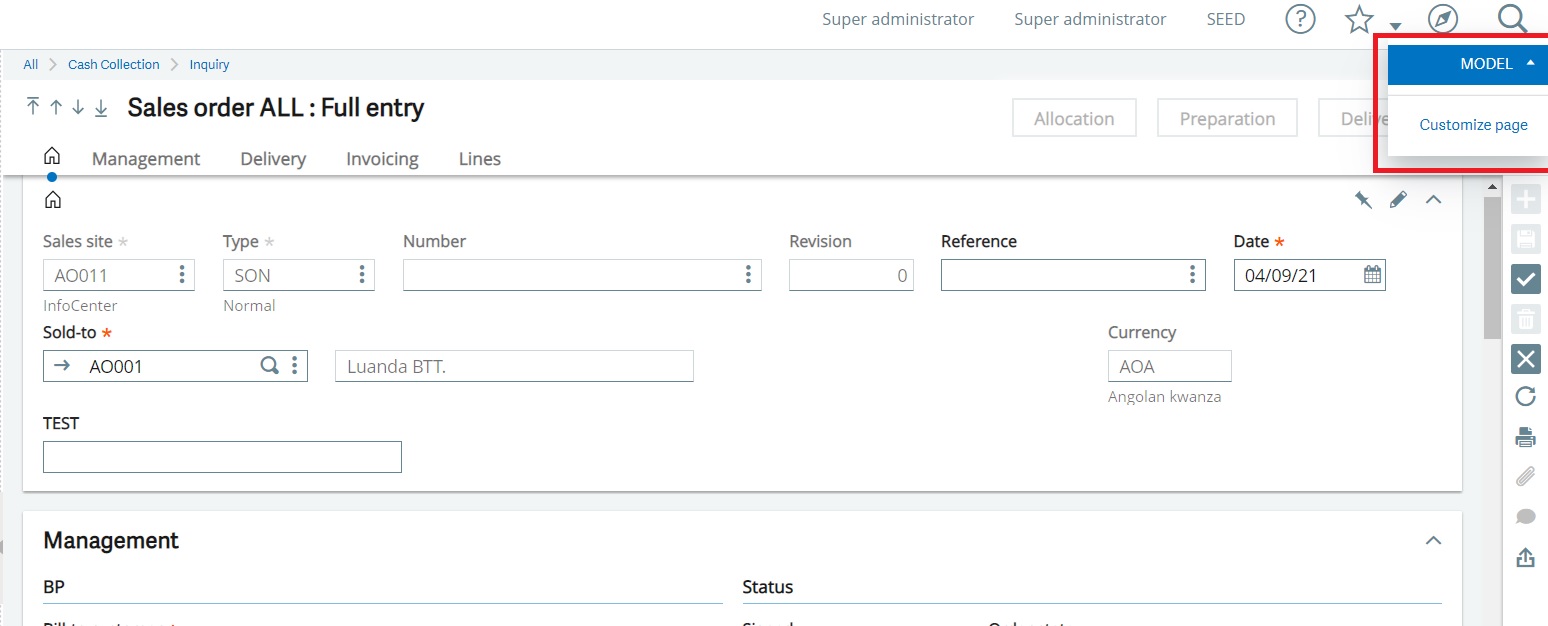The width and height of the screenshot is (1548, 626).
Task: Attach a file with the paperclip icon
Action: (x=1525, y=476)
